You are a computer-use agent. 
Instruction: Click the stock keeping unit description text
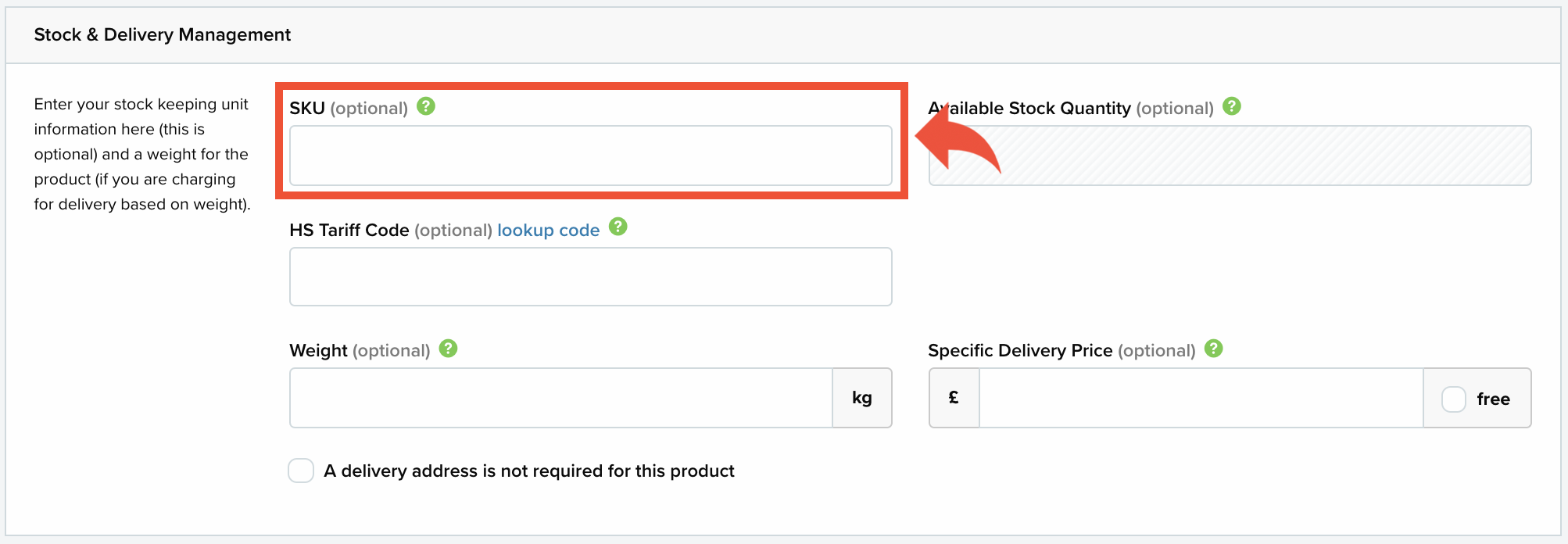[142, 154]
